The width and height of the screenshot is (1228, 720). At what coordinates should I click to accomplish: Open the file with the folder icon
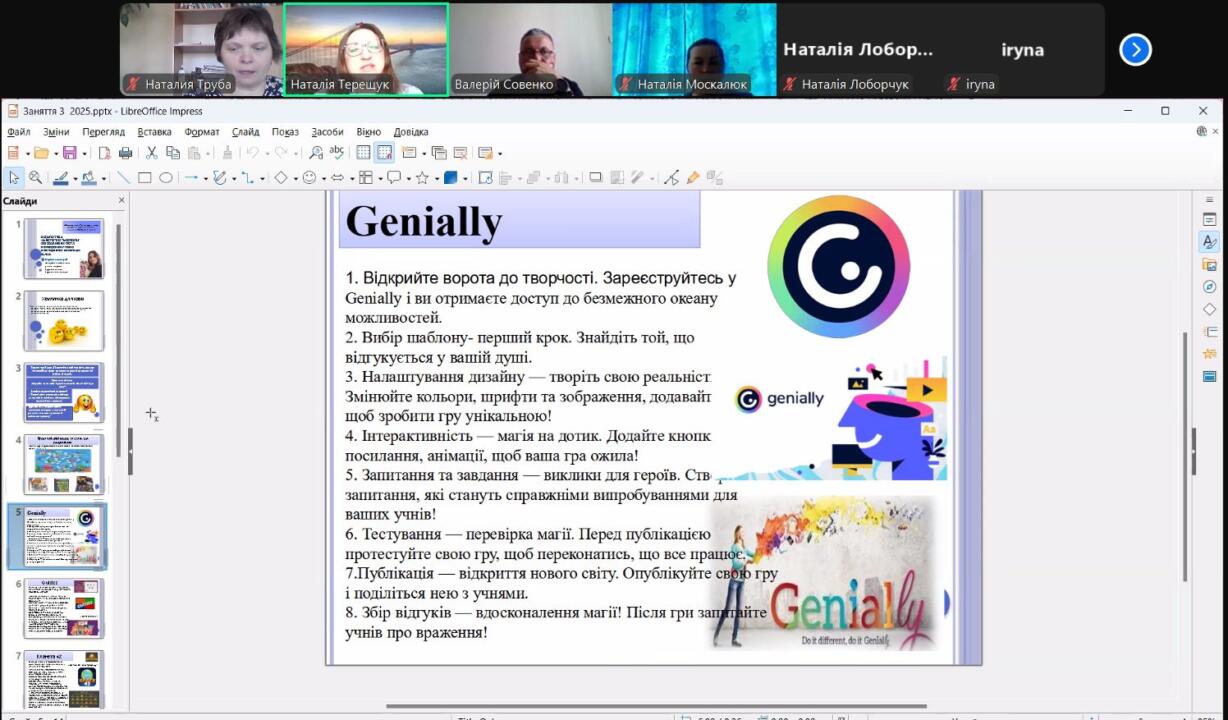click(41, 153)
